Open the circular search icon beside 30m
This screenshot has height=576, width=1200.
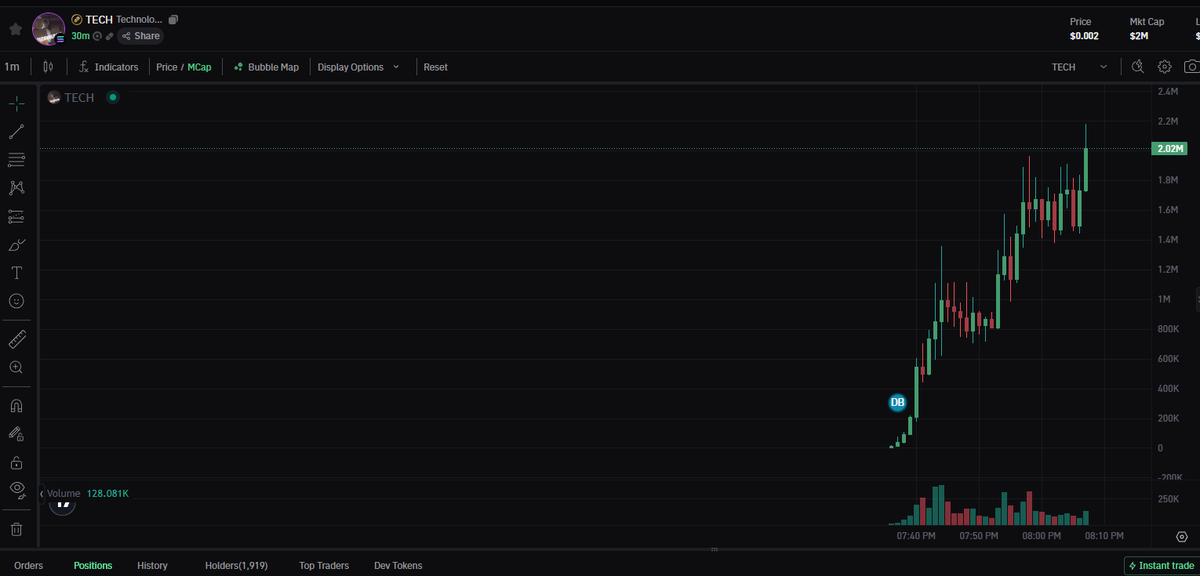[98, 36]
